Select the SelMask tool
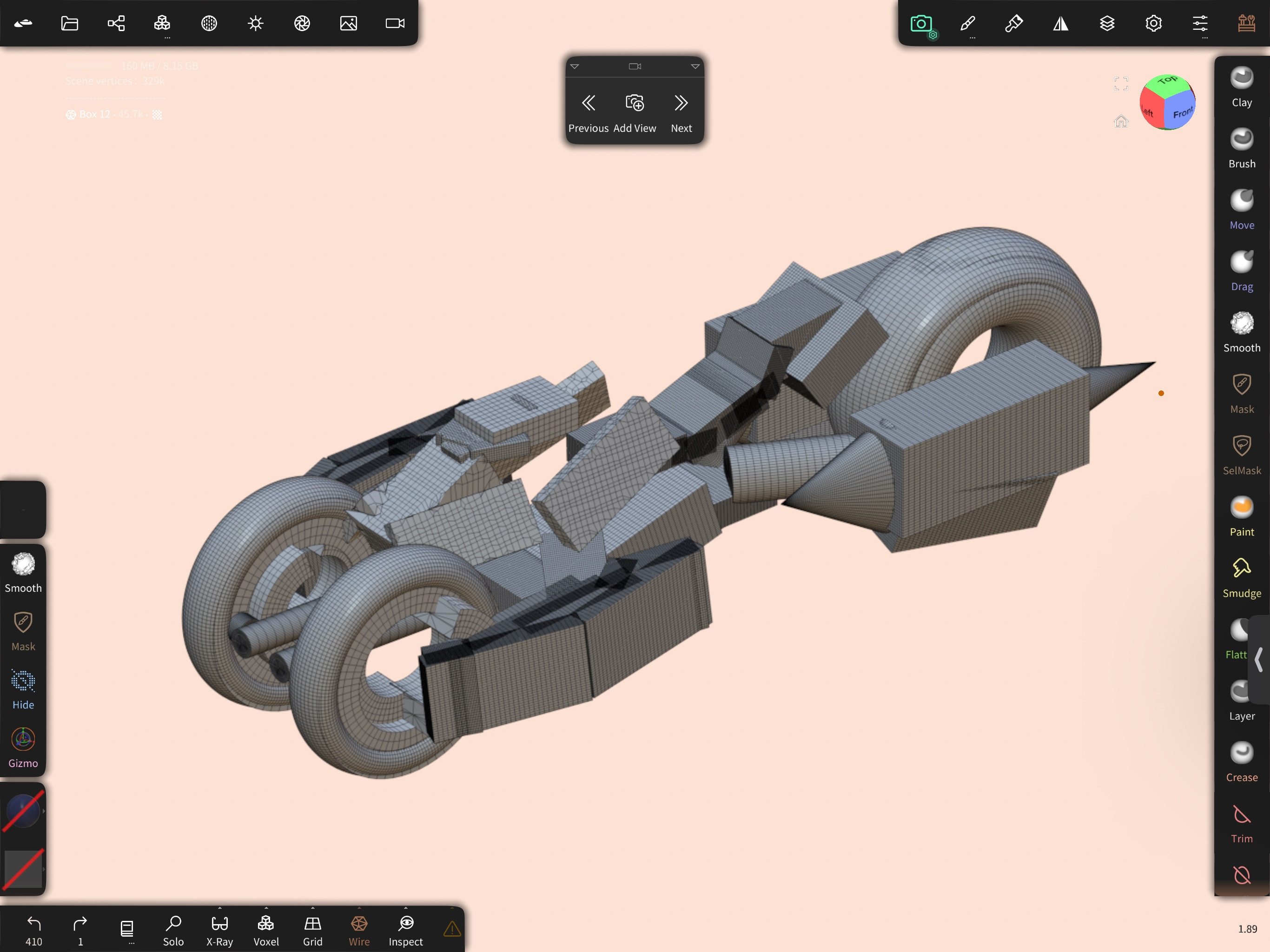Screen dimensions: 1270x952 pos(1242,456)
